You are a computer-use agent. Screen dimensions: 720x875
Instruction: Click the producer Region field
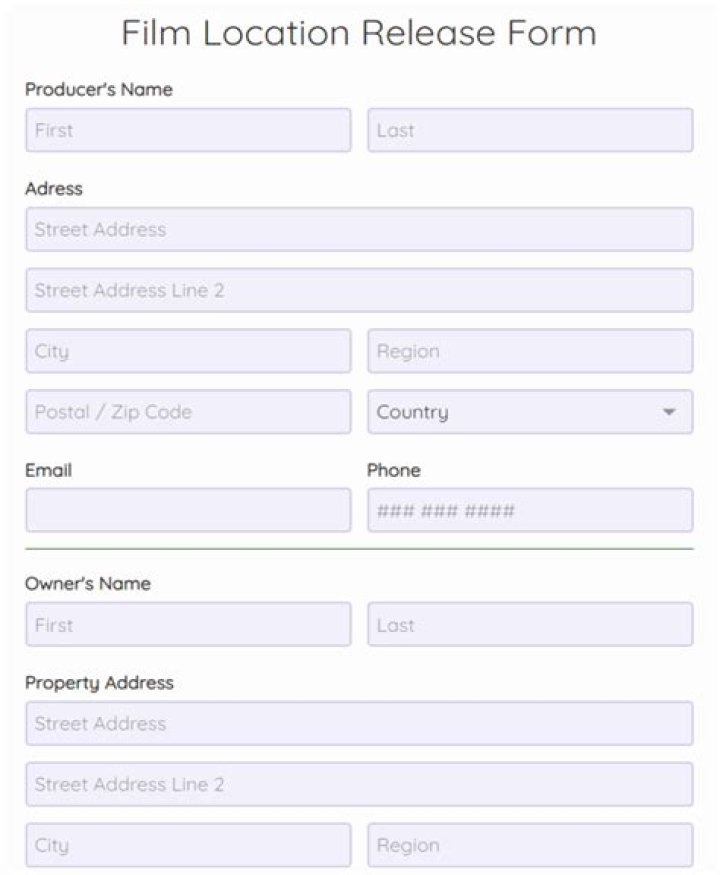530,351
